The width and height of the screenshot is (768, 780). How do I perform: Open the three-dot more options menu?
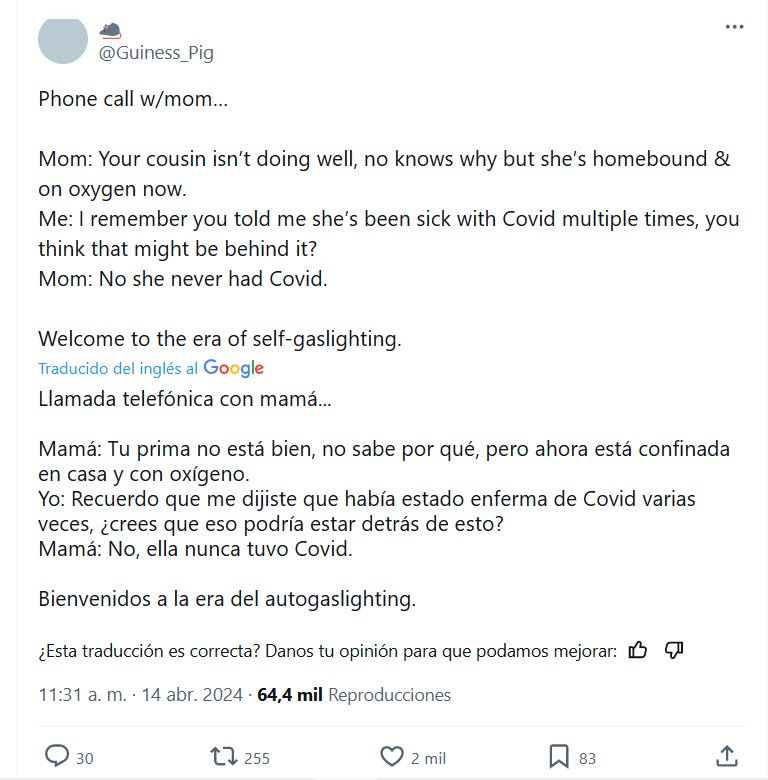coord(734,27)
